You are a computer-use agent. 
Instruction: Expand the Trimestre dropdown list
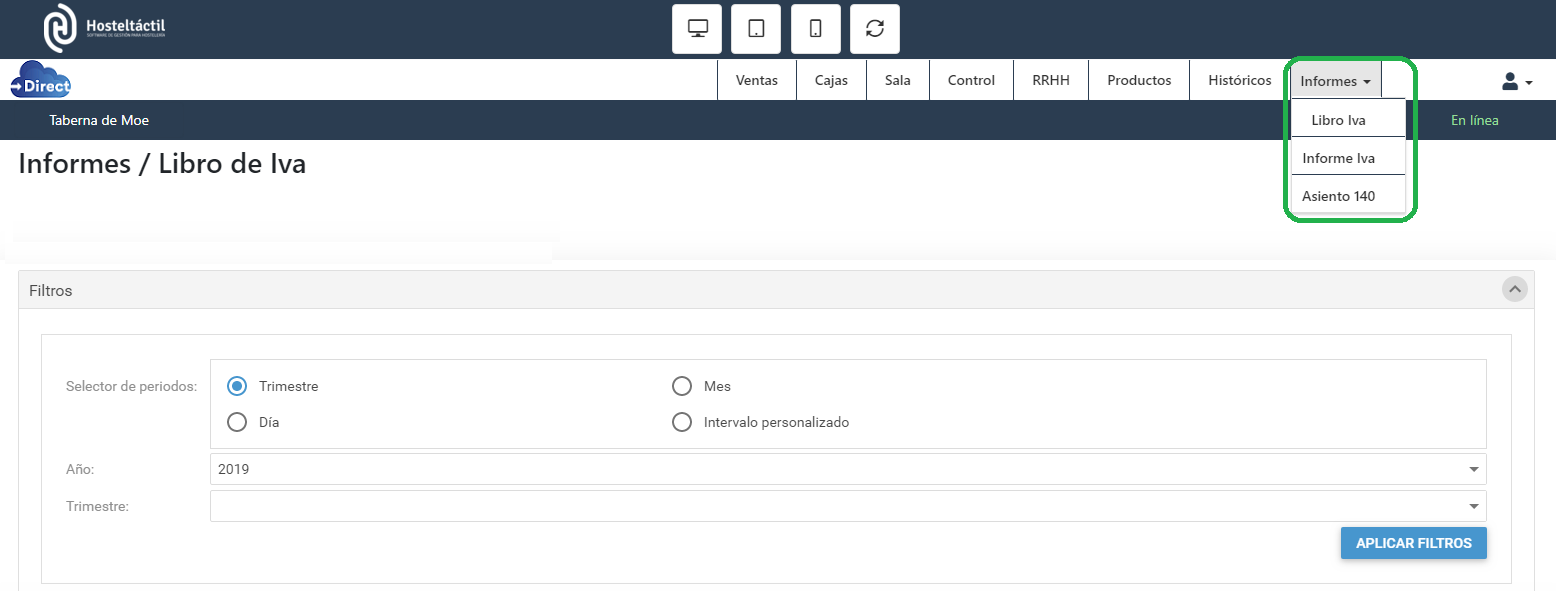click(847, 506)
